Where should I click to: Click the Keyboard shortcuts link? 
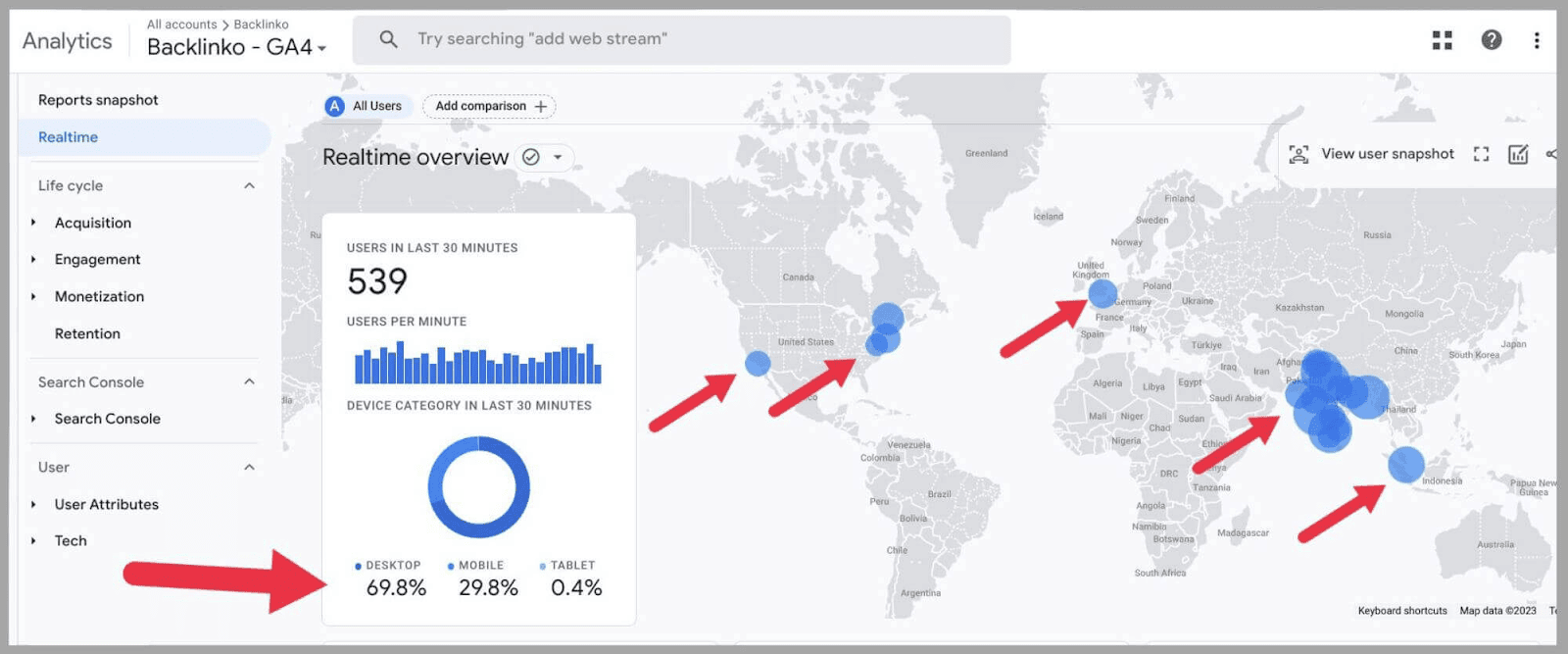(1401, 610)
